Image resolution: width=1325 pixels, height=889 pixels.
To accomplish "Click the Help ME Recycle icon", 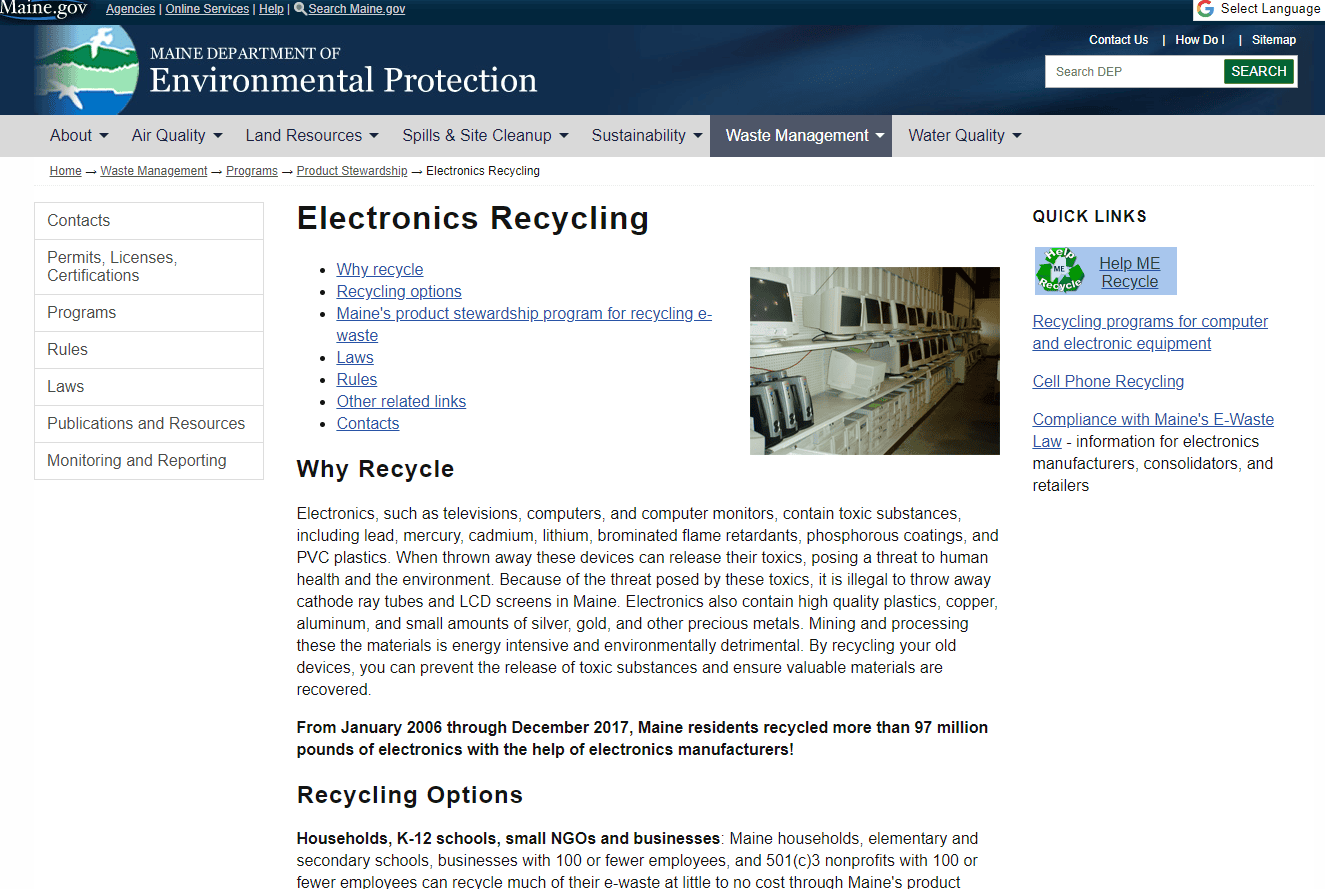I will click(x=1060, y=271).
